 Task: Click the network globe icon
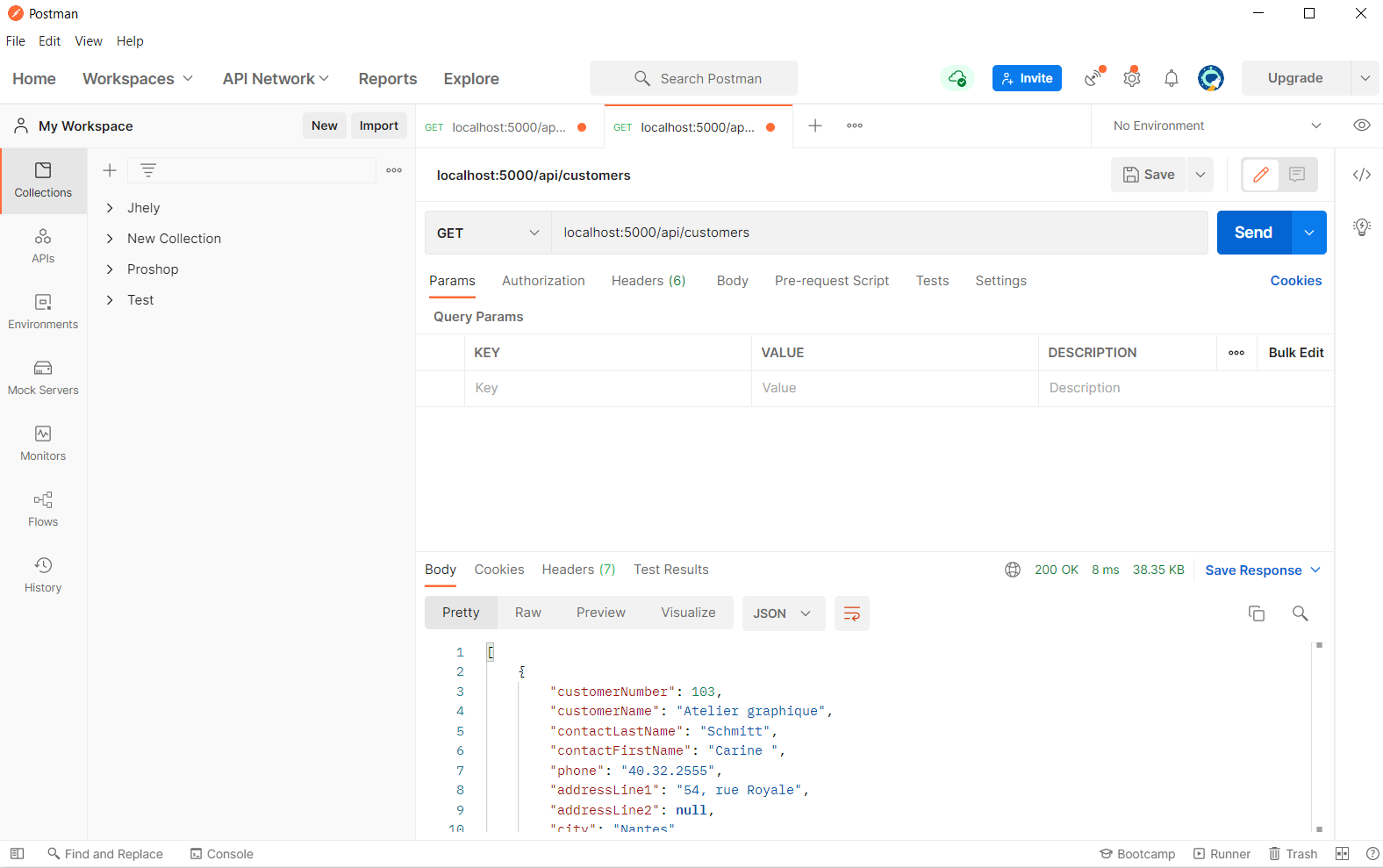[x=1013, y=570]
